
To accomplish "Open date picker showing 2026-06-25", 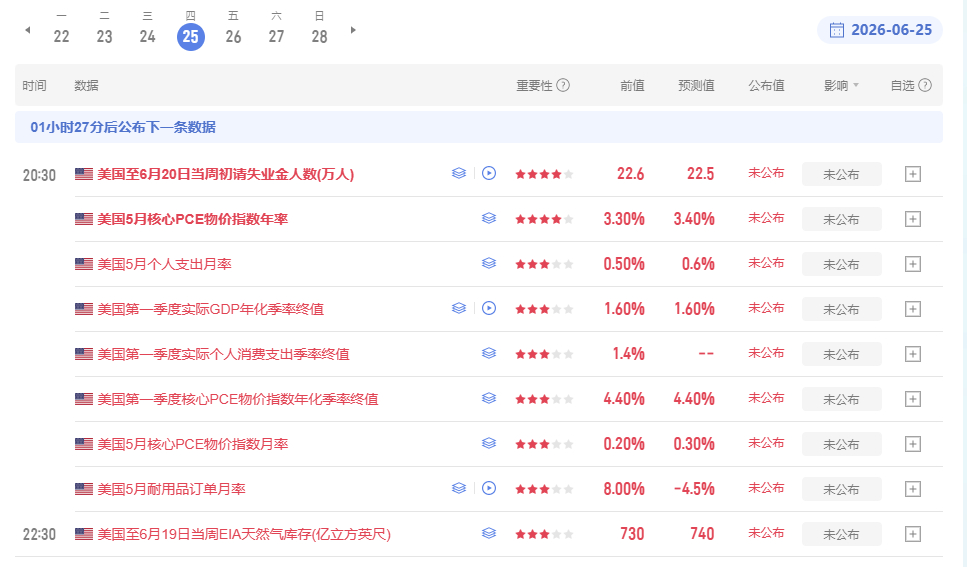I will click(880, 30).
